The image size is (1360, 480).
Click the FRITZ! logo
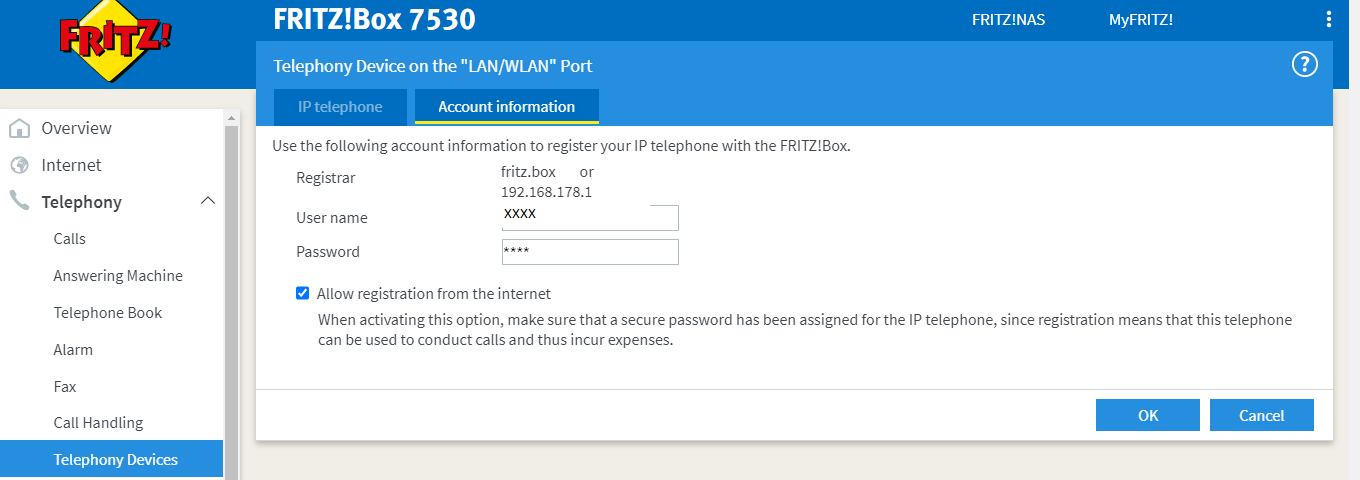pos(115,44)
